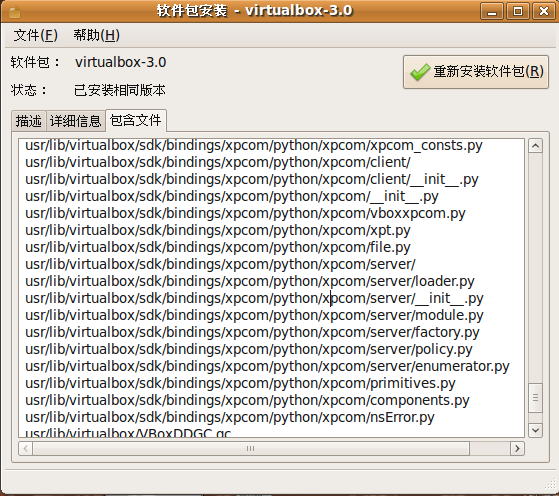
Task: Click the vertical scrollbar up arrow
Action: 535,146
